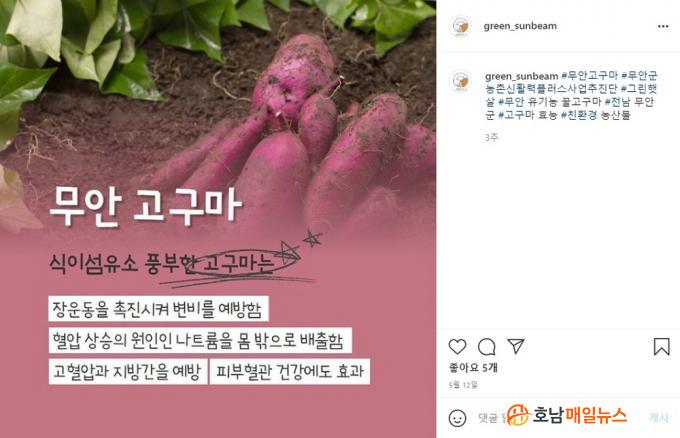Focus the 댓글 달기 comment input field
Screen dimensions: 680x438
[x=559, y=418]
